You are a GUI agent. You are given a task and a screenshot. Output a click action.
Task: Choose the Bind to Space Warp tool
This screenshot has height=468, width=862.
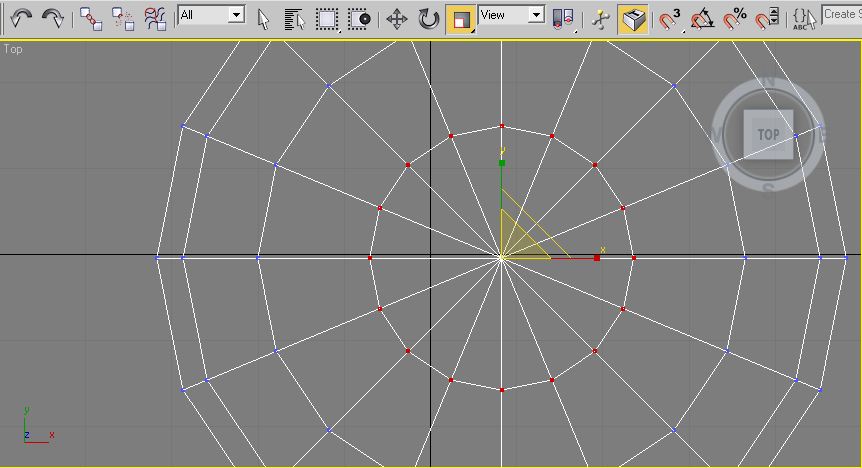click(155, 18)
